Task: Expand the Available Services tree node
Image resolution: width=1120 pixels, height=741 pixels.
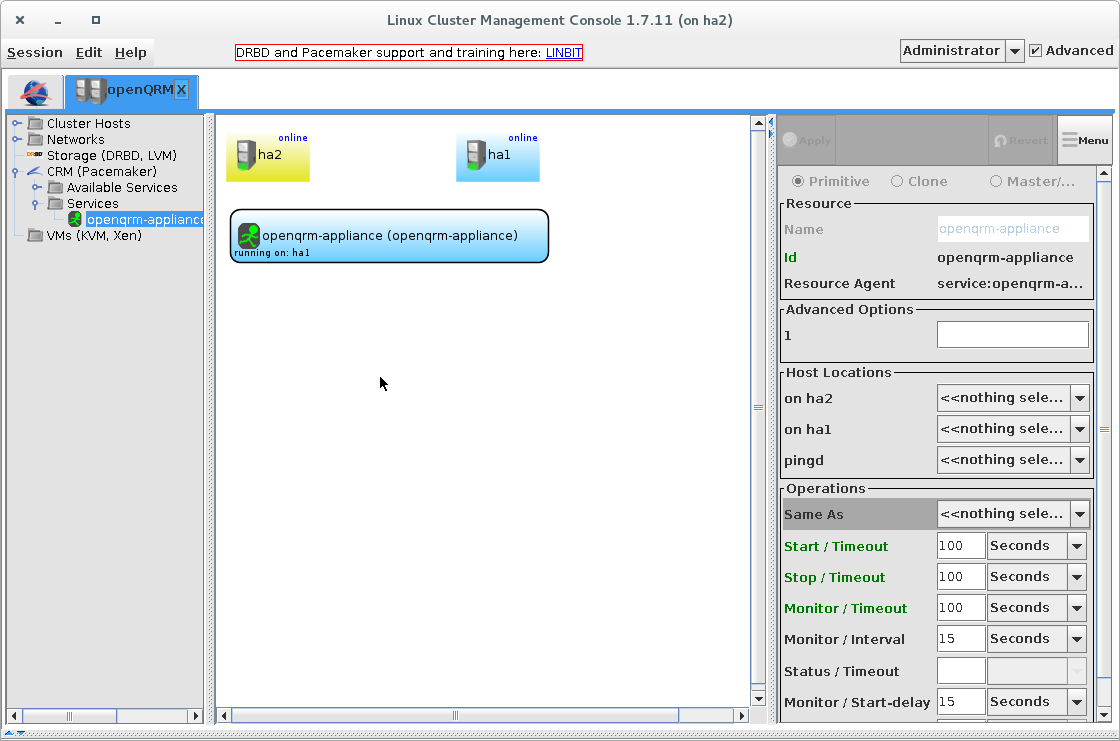Action: pos(36,187)
